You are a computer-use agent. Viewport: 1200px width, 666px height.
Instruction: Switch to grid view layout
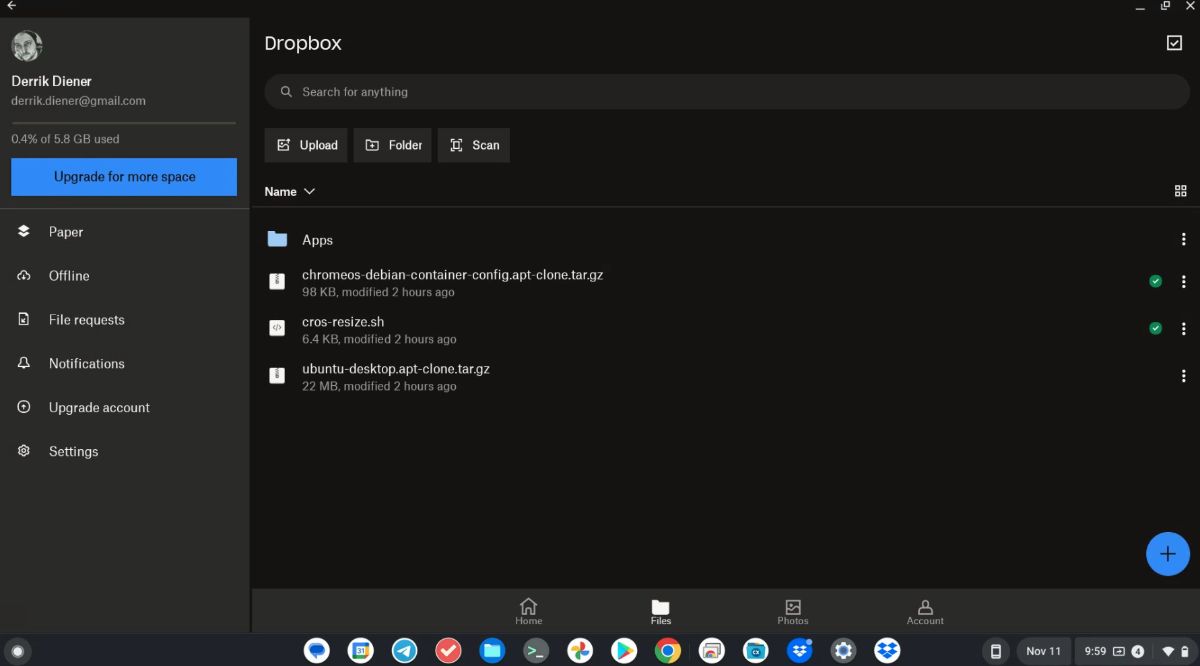point(1180,190)
